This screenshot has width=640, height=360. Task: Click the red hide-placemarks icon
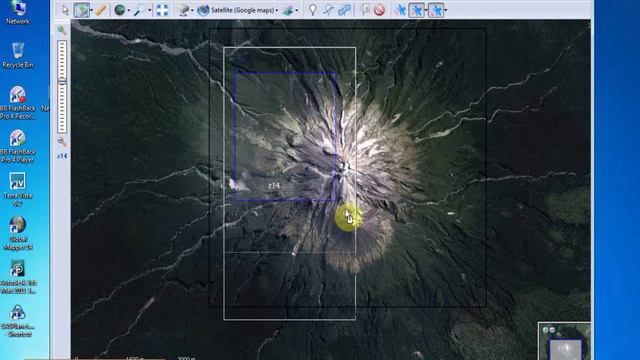pyautogui.click(x=379, y=10)
